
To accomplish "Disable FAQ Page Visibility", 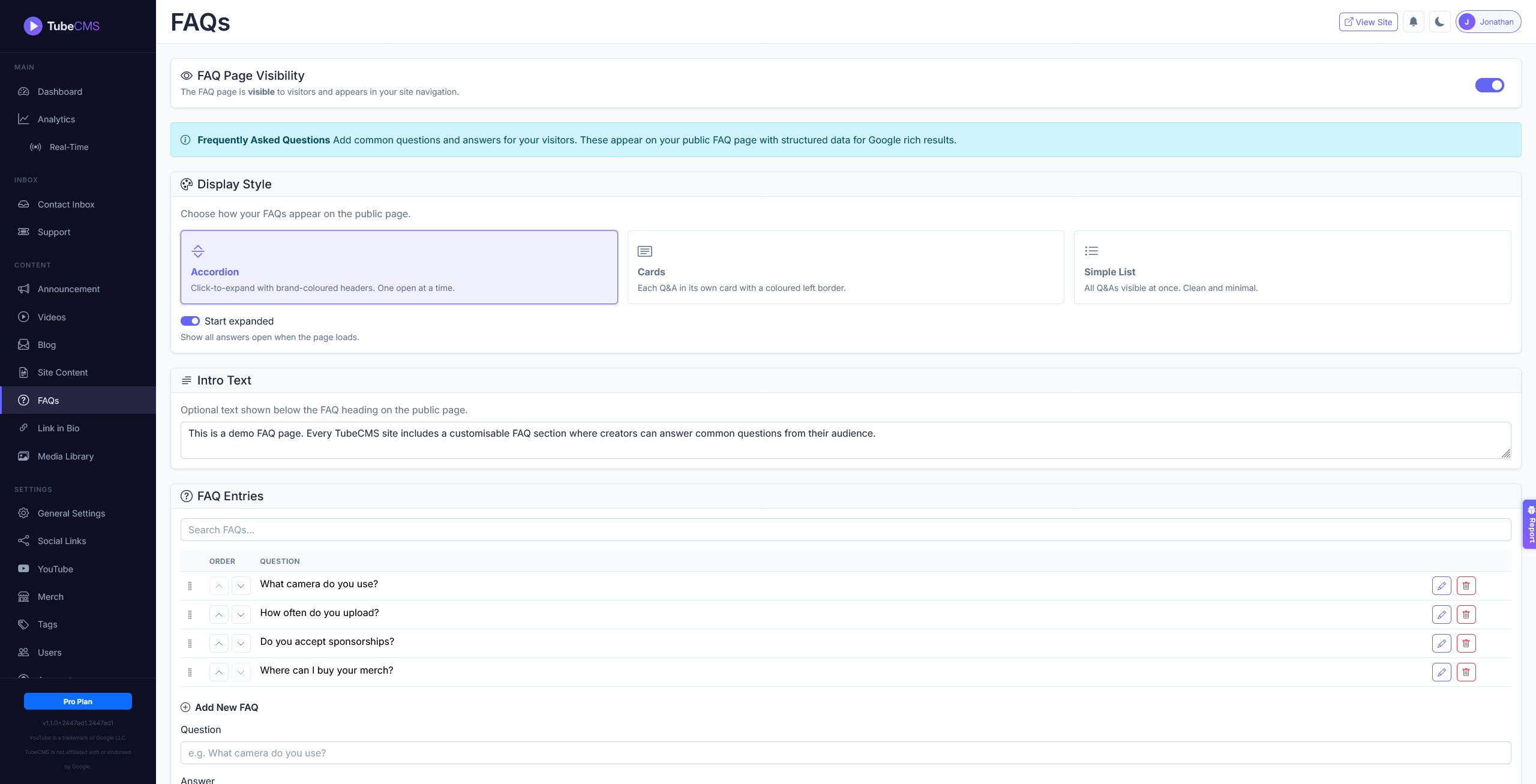I will tap(1490, 85).
